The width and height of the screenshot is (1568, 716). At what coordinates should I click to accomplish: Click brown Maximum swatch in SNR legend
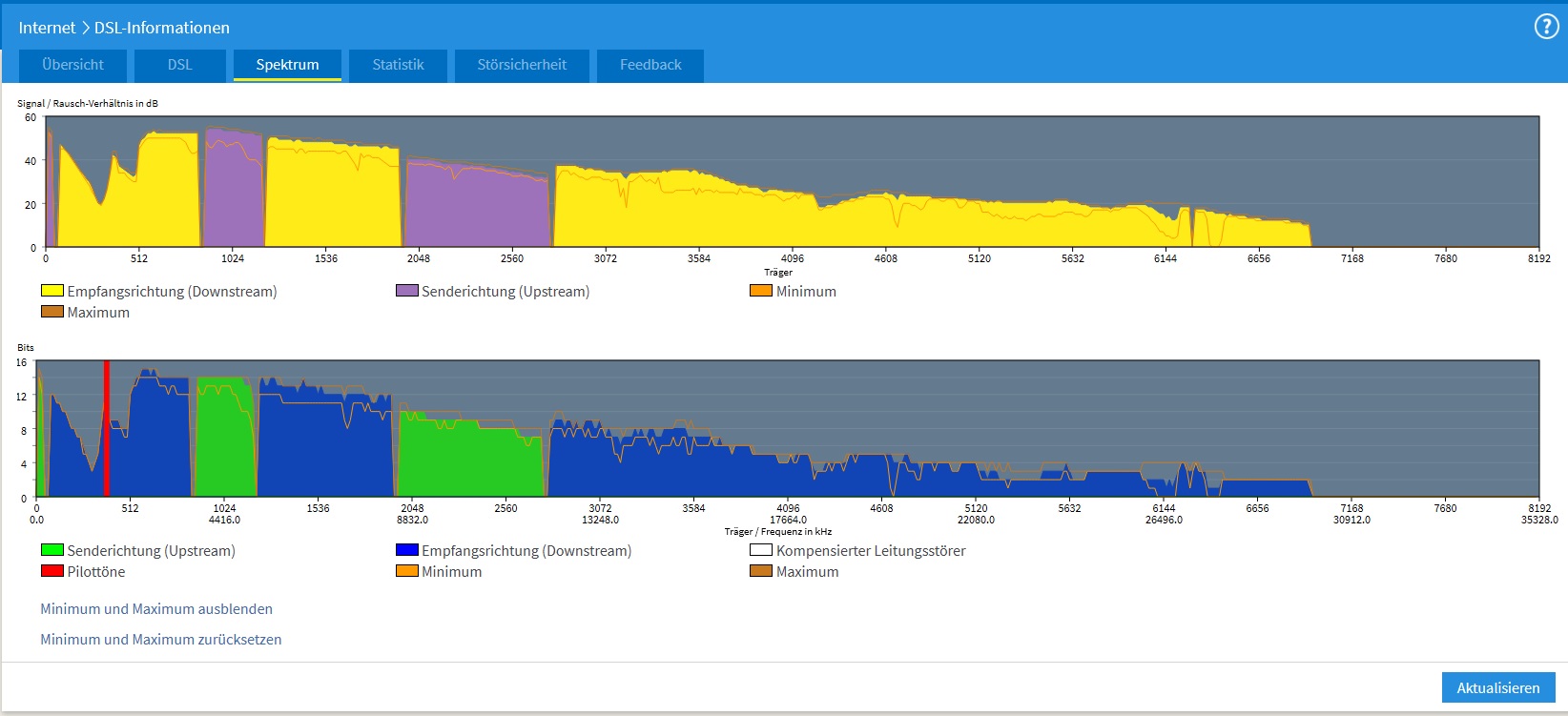pos(52,312)
